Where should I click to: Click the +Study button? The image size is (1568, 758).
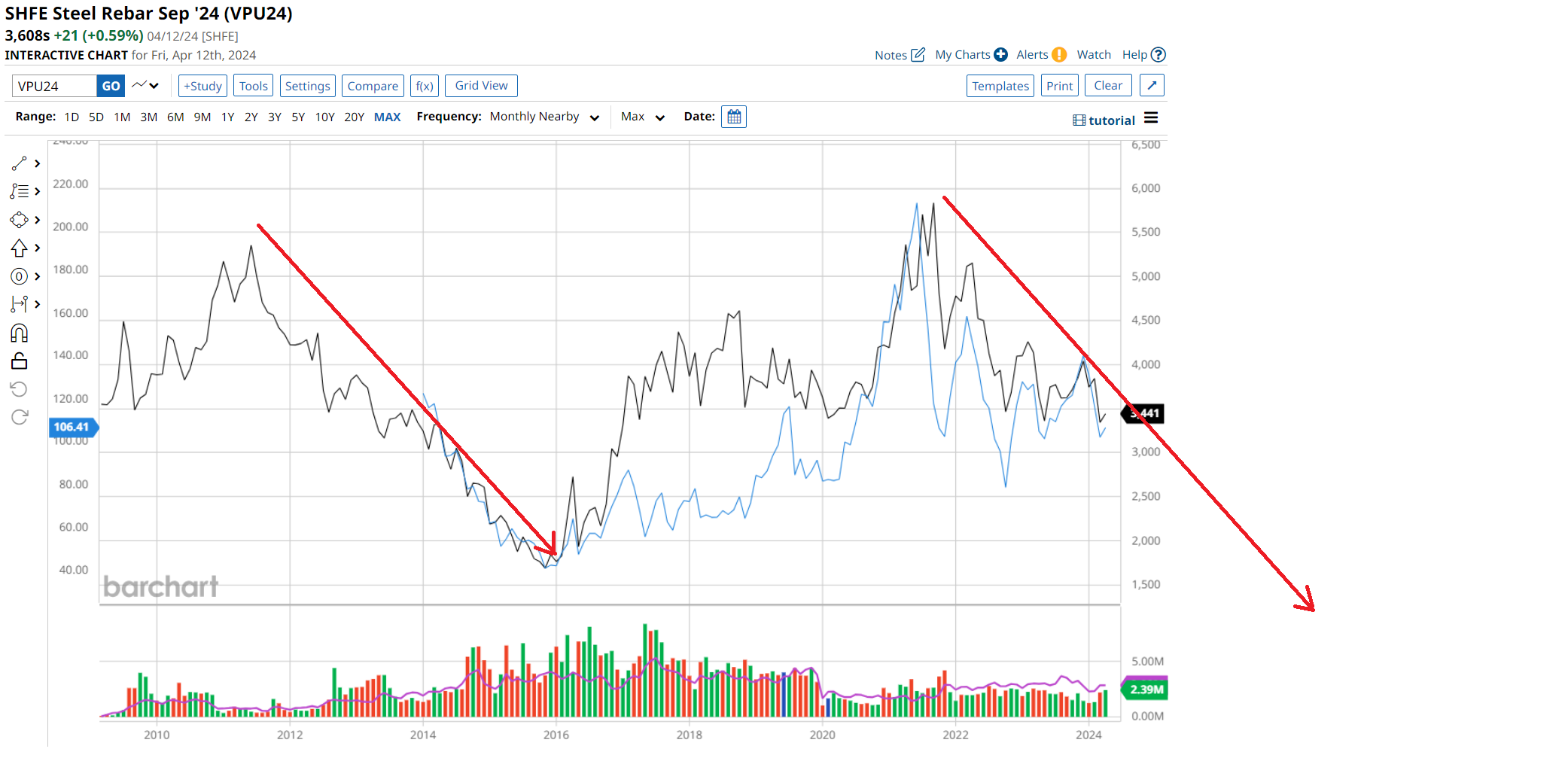tap(203, 86)
